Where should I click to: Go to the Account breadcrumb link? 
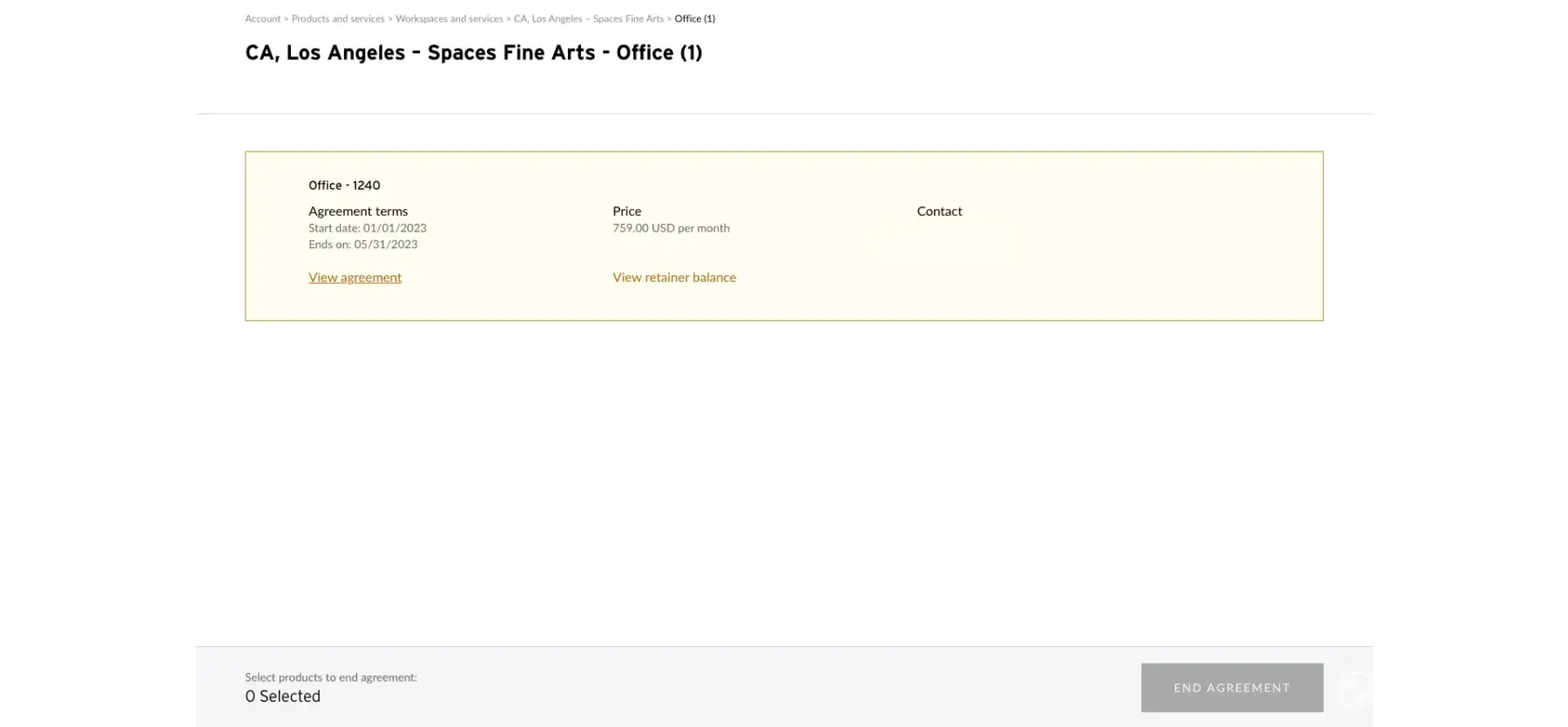(x=262, y=18)
